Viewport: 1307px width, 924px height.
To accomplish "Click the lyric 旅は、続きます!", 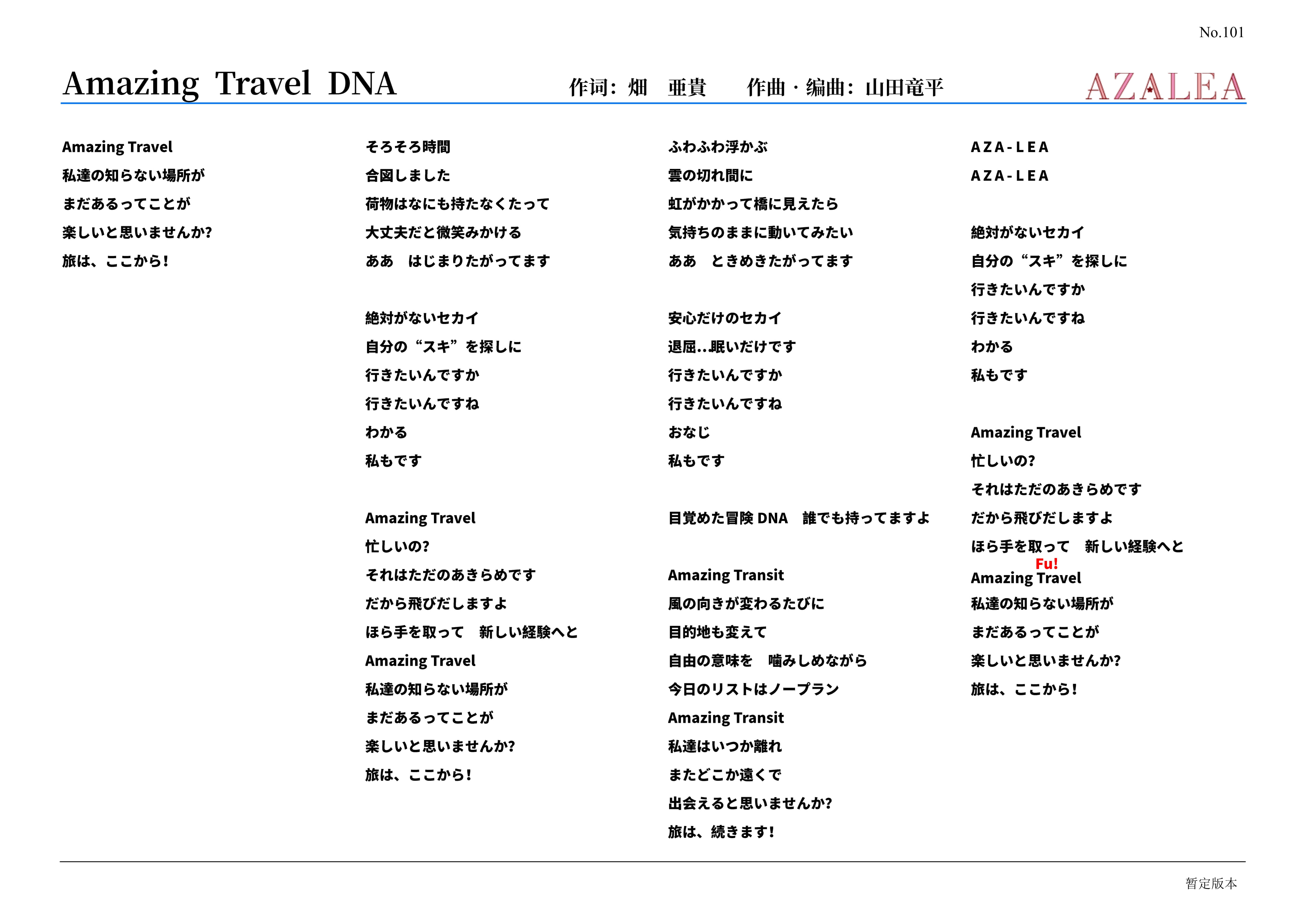I will 721,832.
